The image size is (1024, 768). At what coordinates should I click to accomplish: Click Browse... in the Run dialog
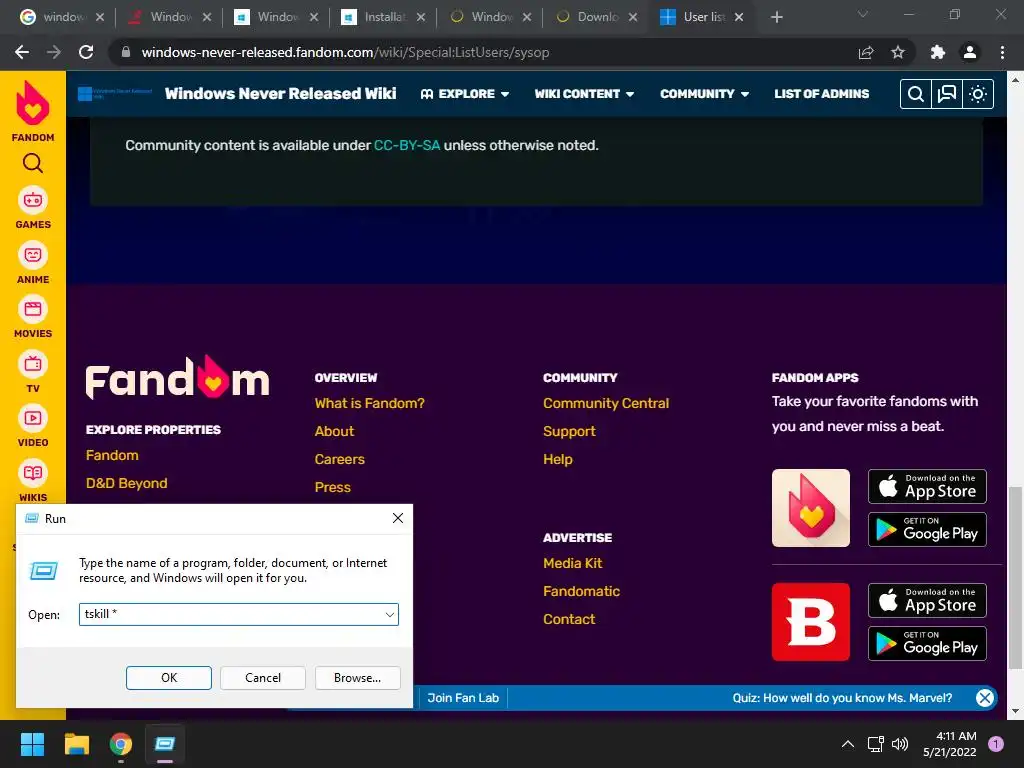tap(357, 678)
